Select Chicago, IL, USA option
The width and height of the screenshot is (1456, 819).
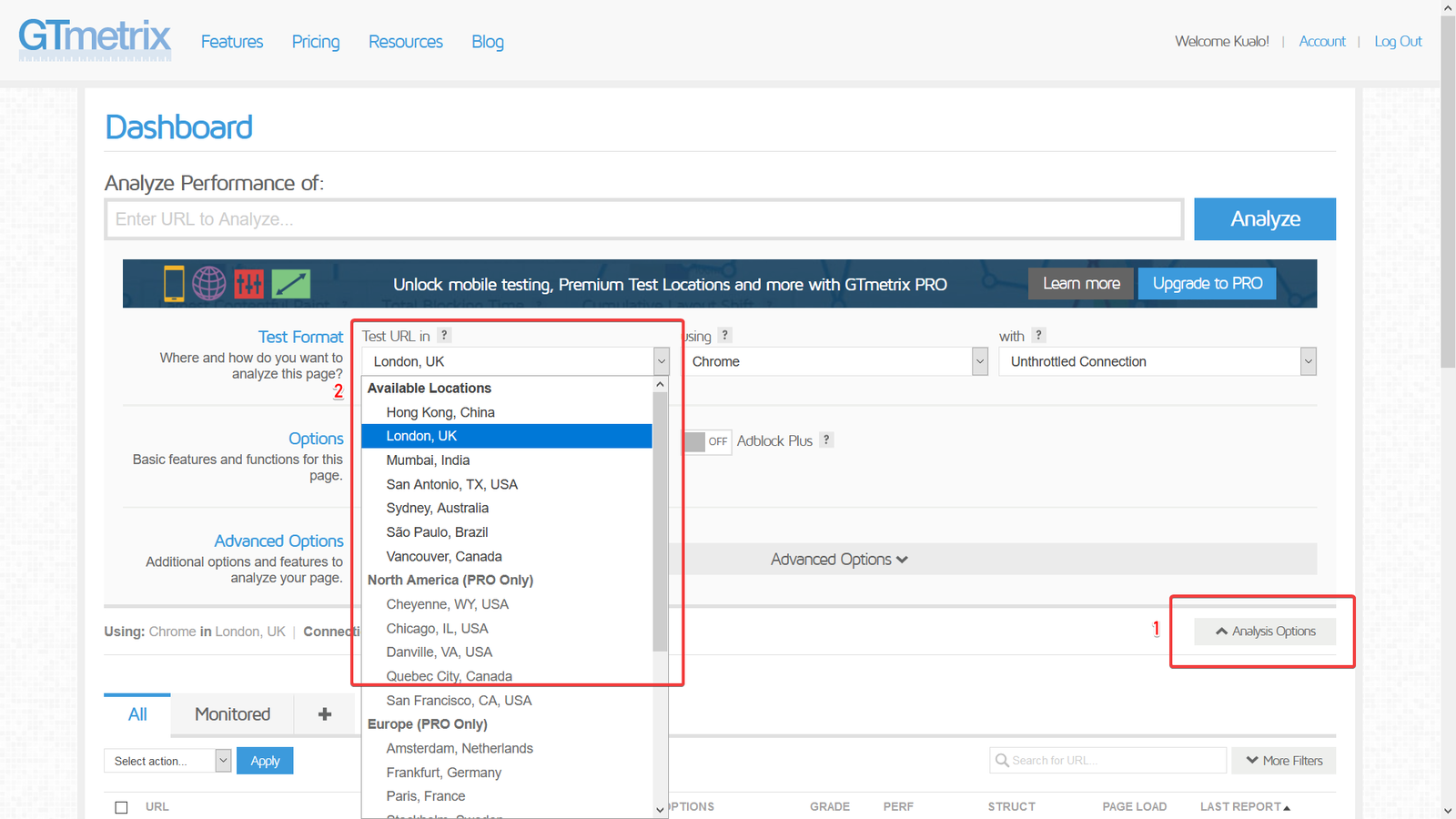(507, 629)
